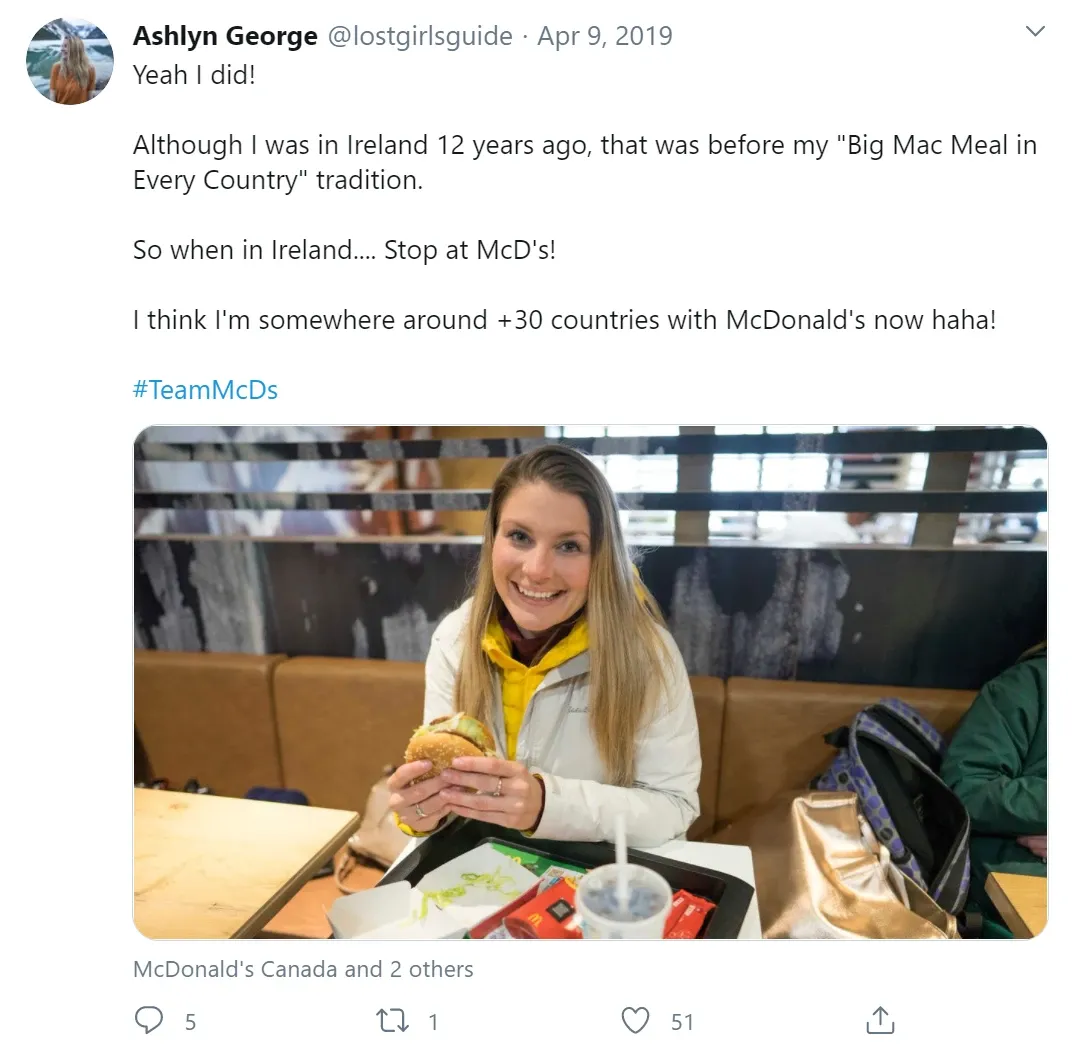Click the reply icon below the photo

coord(148,1020)
